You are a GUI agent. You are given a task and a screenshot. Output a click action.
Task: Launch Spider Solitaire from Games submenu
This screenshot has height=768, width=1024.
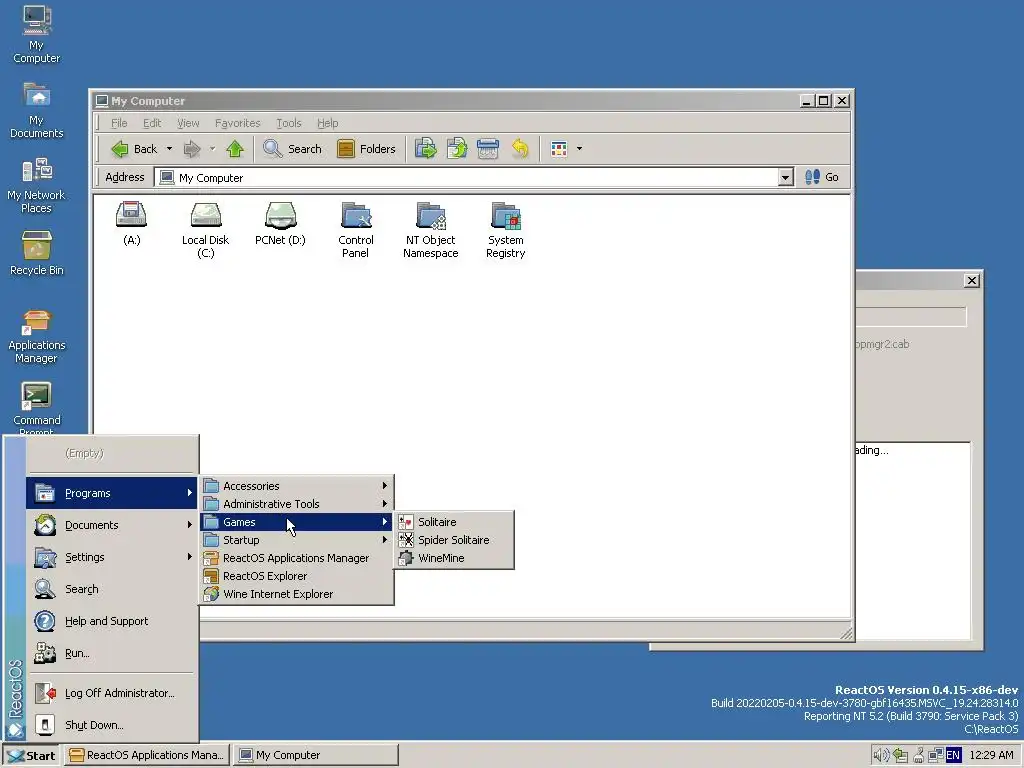click(x=455, y=540)
